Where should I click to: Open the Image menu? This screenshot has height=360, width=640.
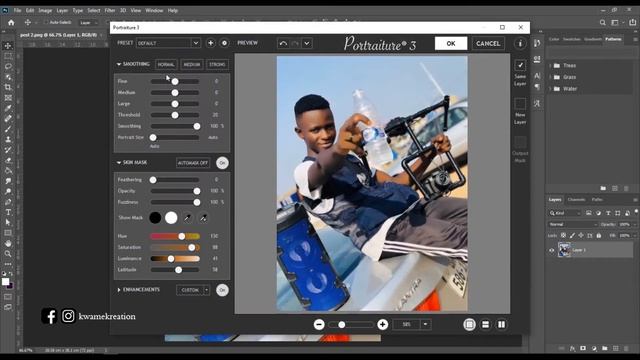(45, 10)
